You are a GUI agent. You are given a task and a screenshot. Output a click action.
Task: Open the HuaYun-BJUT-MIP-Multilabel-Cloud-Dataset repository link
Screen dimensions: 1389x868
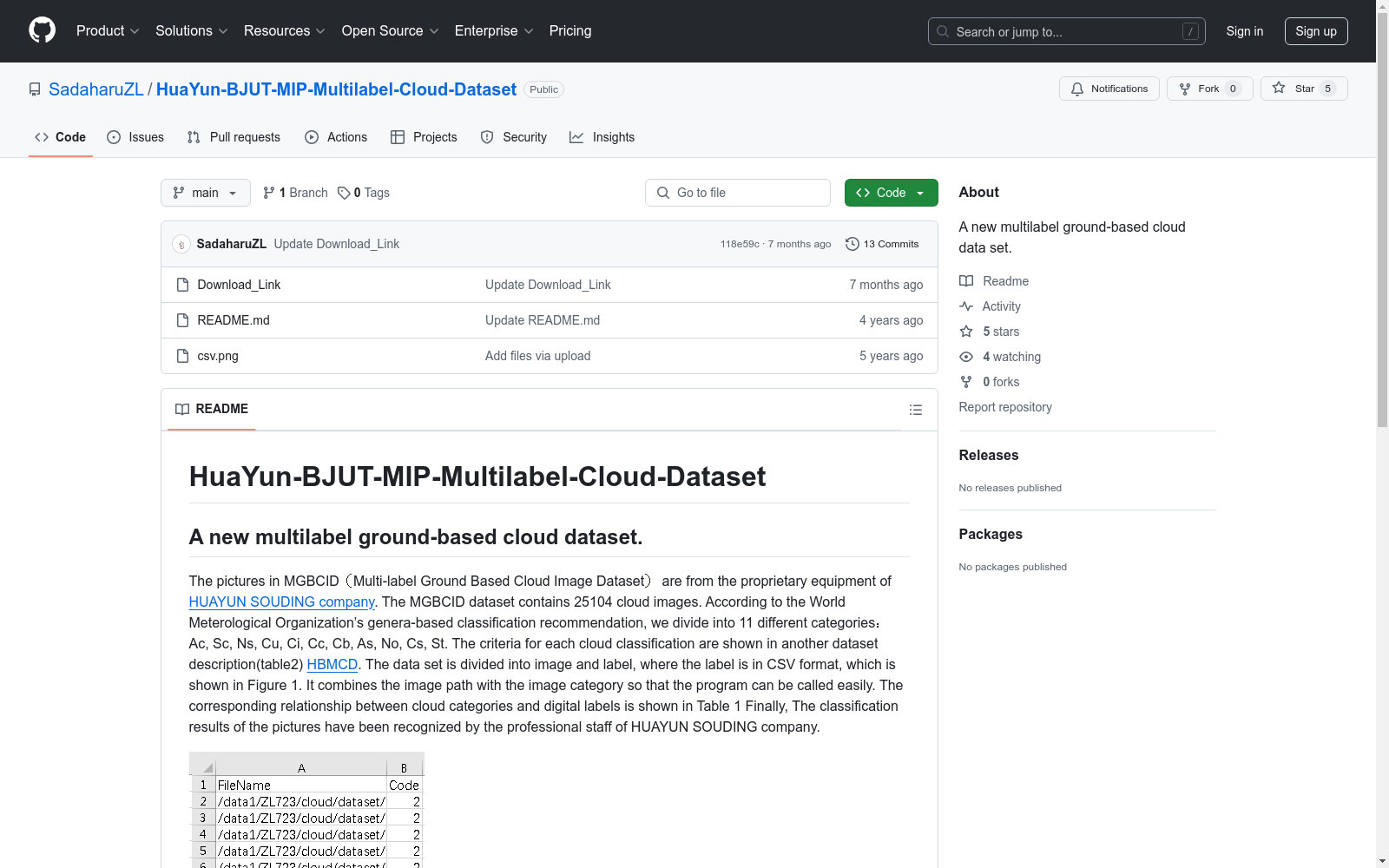[x=336, y=89]
